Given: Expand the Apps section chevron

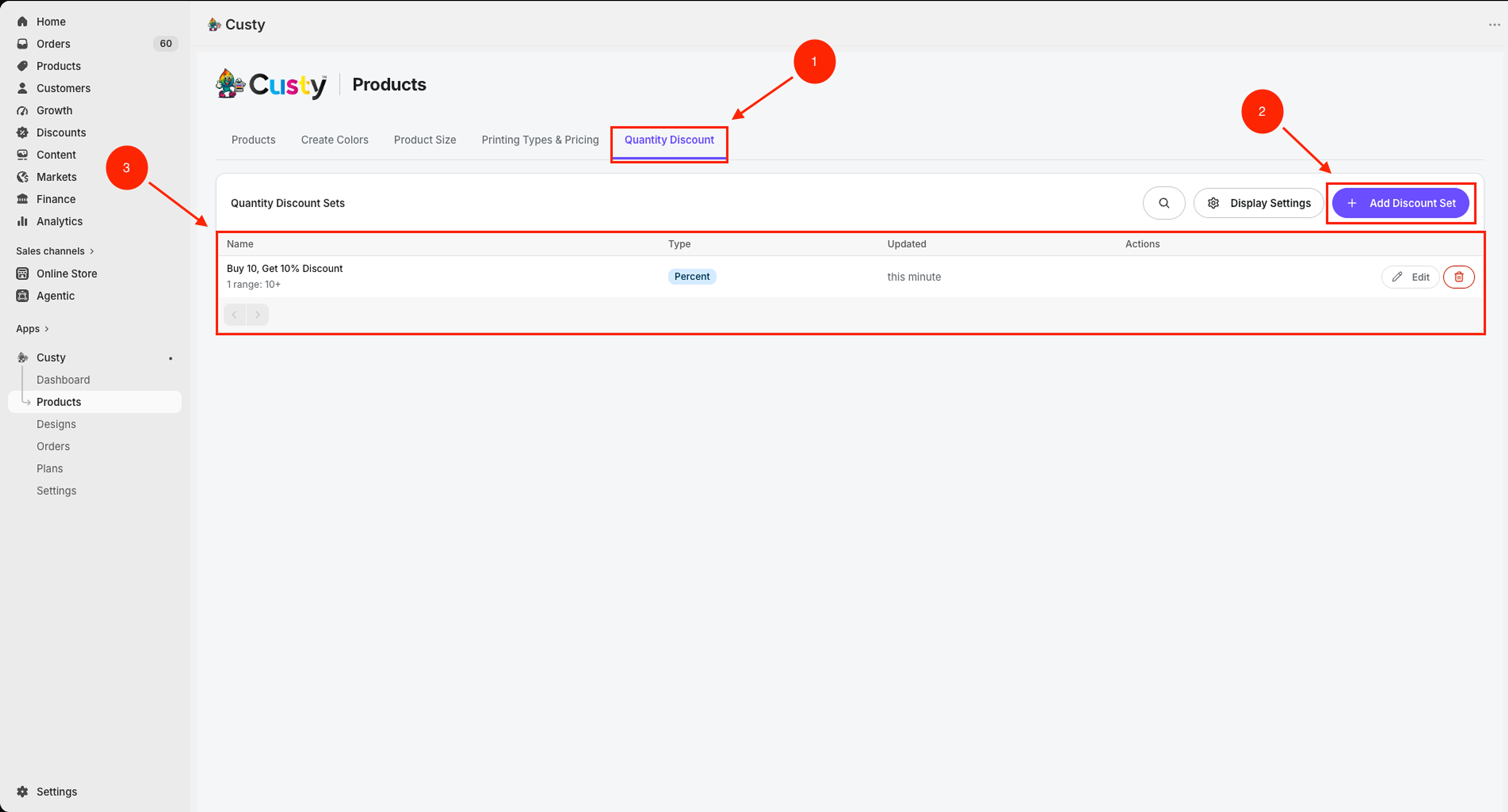Looking at the screenshot, I should tap(47, 329).
